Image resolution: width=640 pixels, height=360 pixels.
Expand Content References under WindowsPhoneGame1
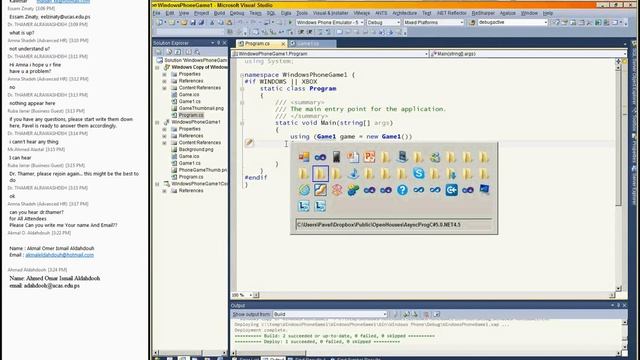tap(164, 143)
